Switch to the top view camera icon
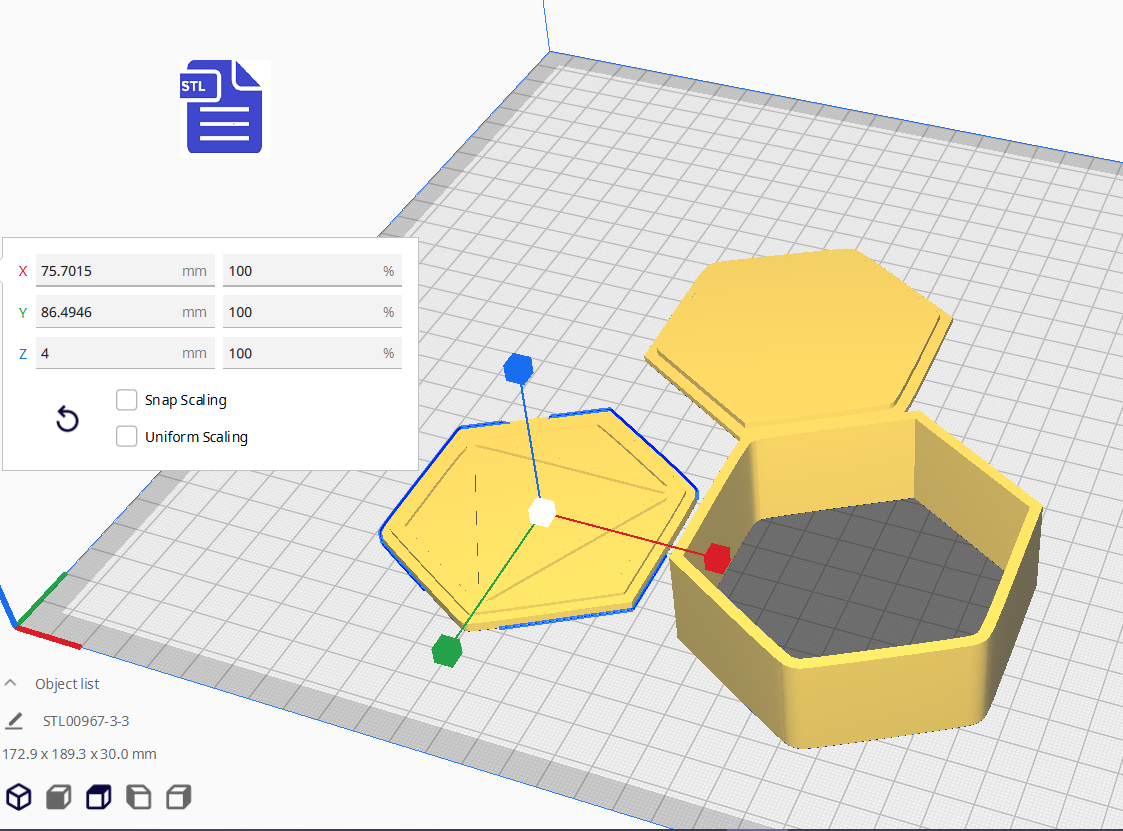This screenshot has height=831, width=1123. coord(98,797)
